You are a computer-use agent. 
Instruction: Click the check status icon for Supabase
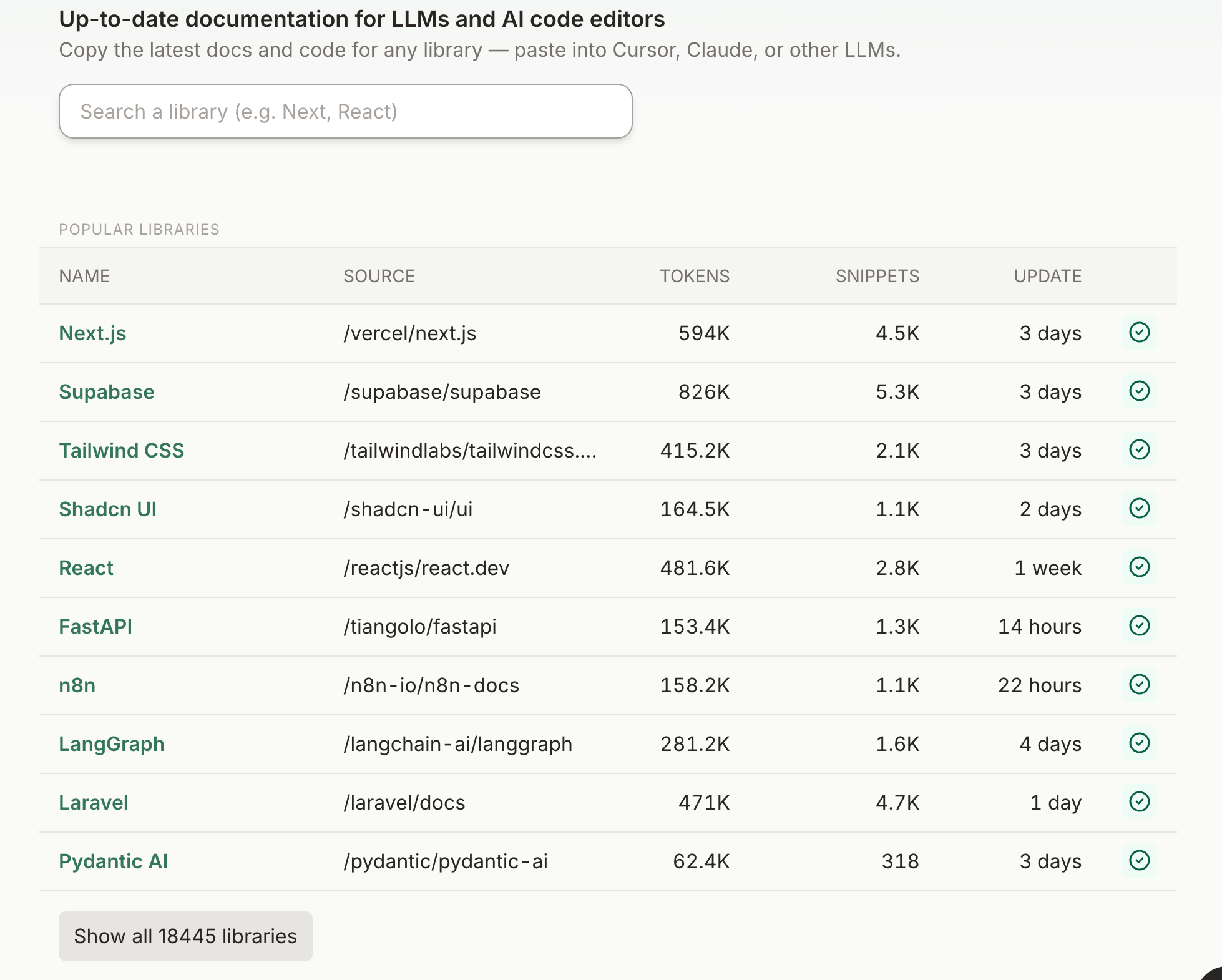(x=1139, y=391)
